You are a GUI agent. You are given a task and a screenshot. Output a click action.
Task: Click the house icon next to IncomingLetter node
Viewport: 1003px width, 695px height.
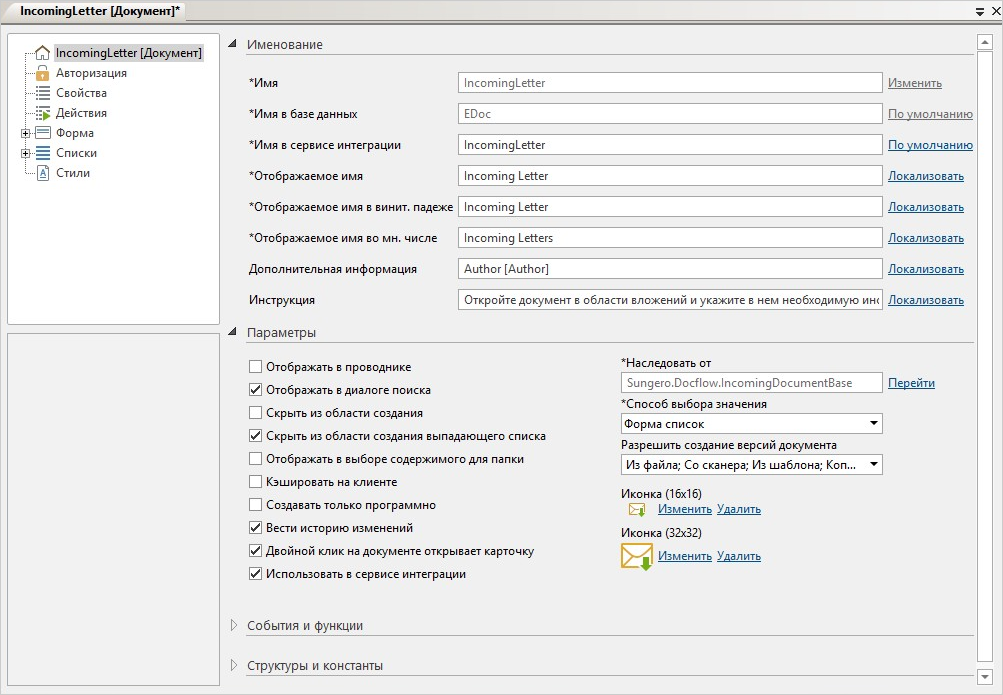(42, 53)
